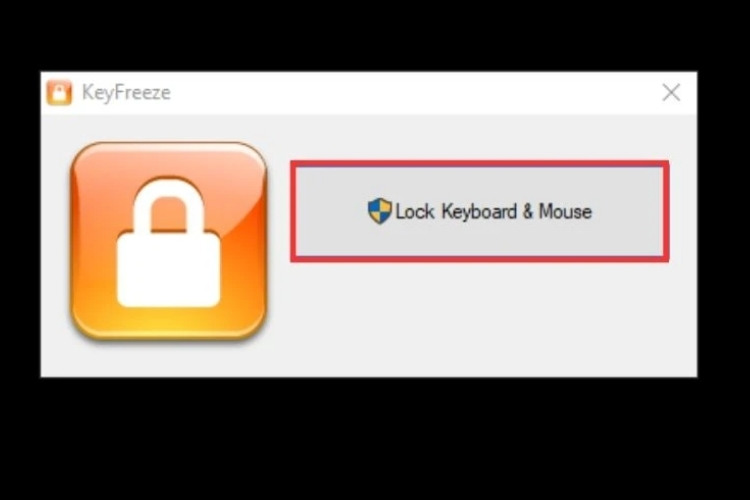Click the UAC shield icon on the lock button
Viewport: 750px width, 500px height.
[379, 211]
